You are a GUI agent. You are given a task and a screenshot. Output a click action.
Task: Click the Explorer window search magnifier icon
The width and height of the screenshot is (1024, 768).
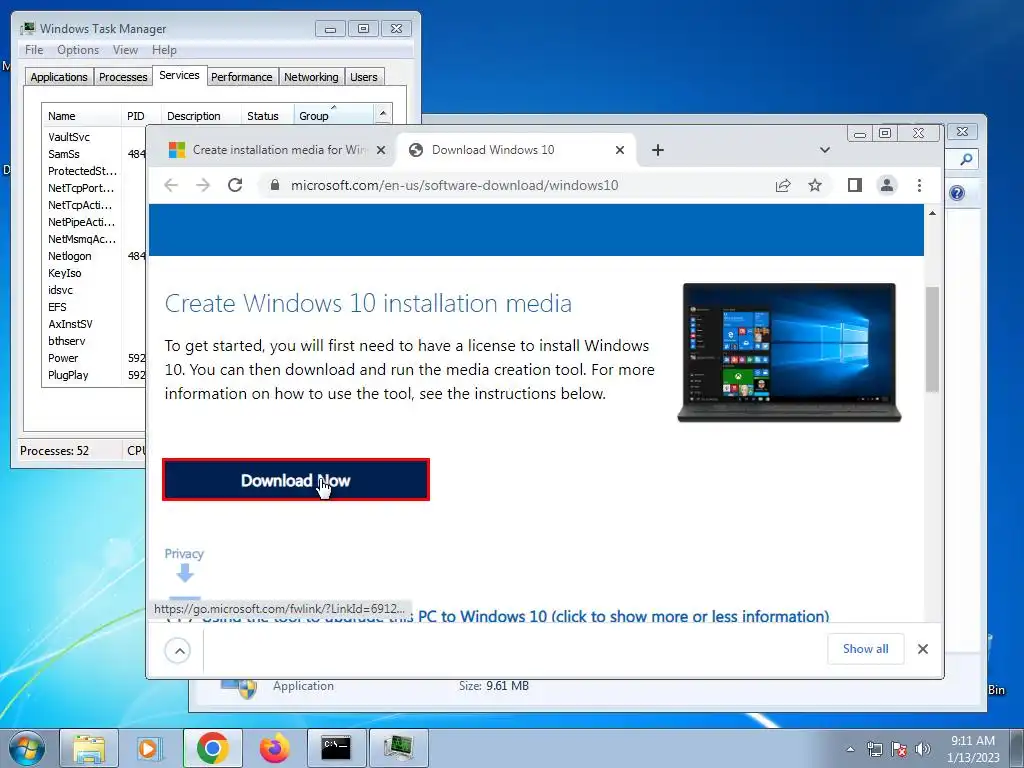(967, 159)
